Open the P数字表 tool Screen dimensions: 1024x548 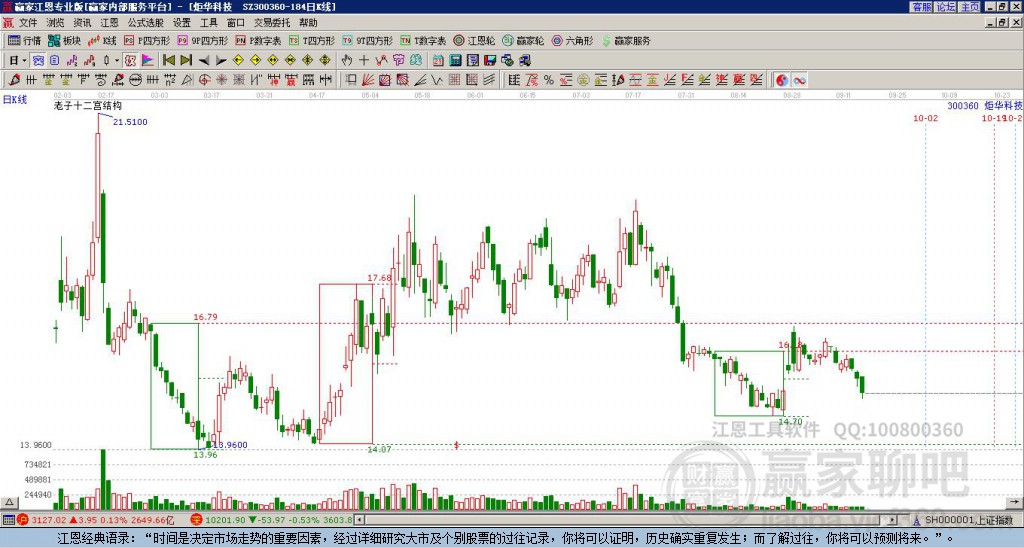pyautogui.click(x=258, y=40)
